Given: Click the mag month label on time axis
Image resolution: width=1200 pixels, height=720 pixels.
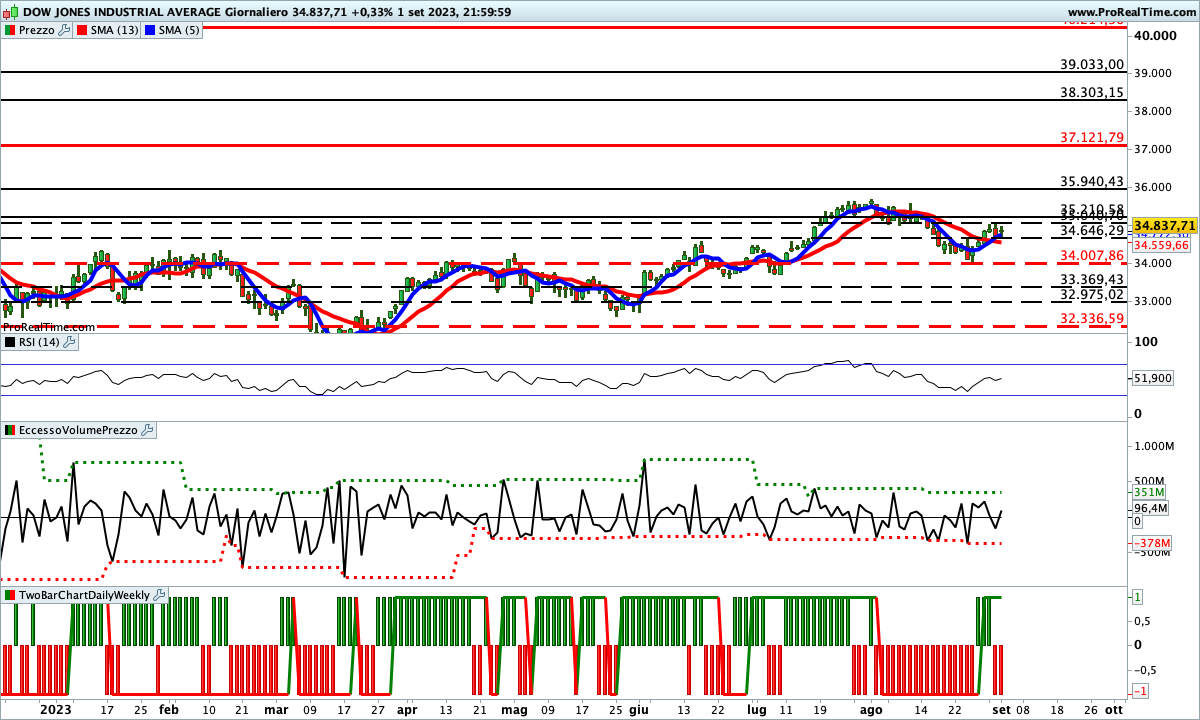Looking at the screenshot, I should coord(513,709).
